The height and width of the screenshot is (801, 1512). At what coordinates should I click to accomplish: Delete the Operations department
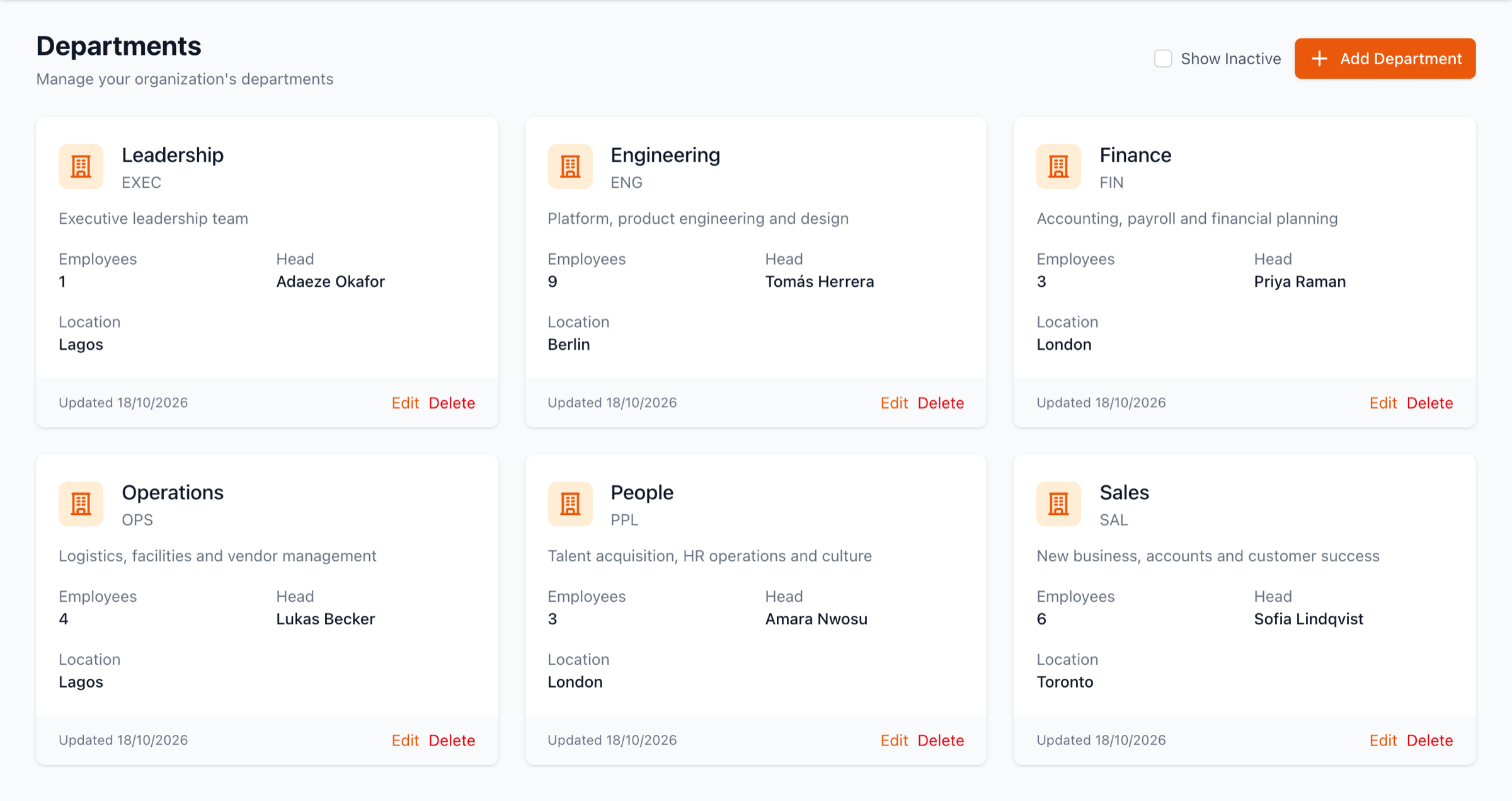452,740
